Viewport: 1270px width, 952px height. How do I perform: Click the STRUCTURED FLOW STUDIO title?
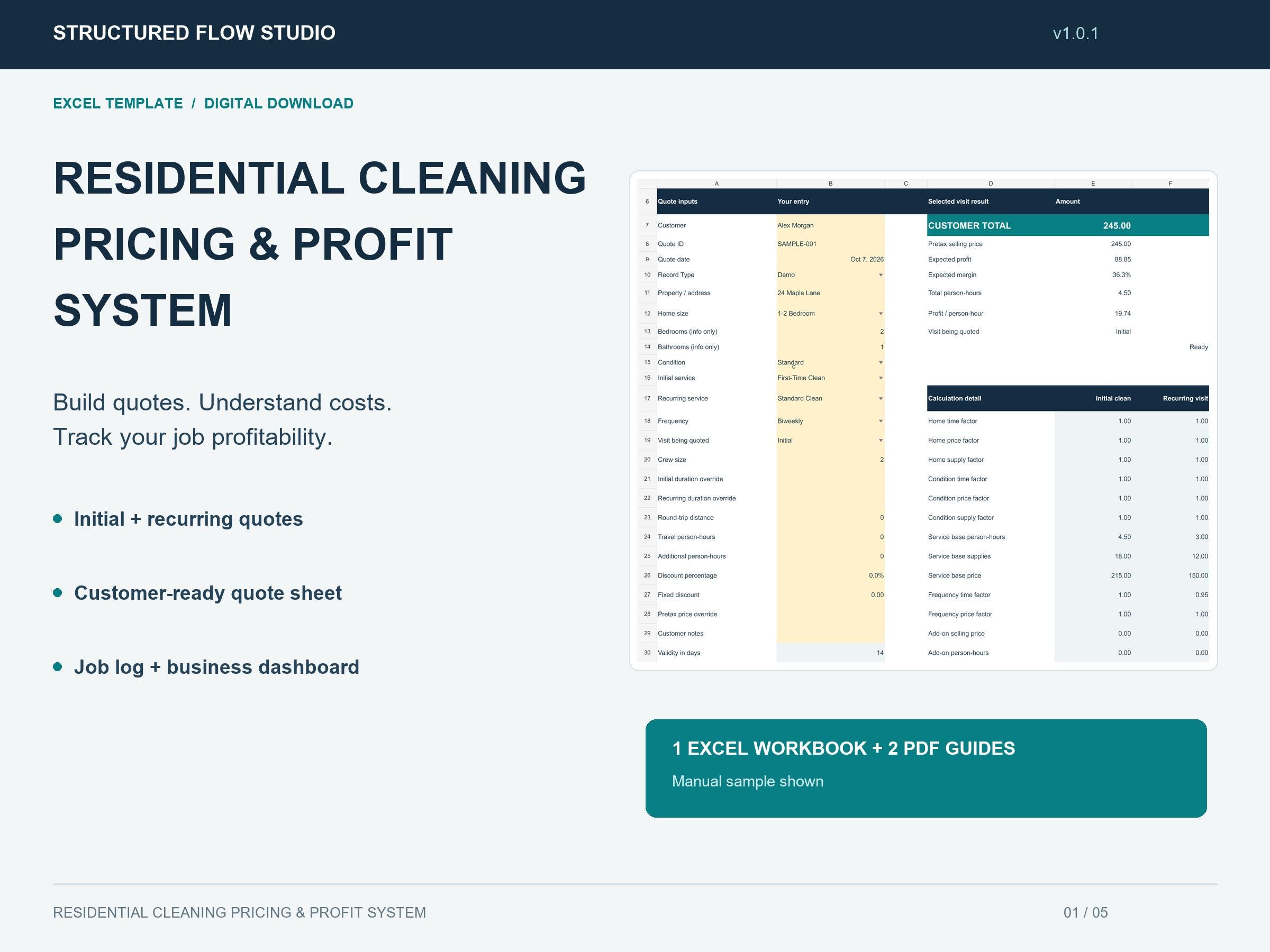[194, 33]
